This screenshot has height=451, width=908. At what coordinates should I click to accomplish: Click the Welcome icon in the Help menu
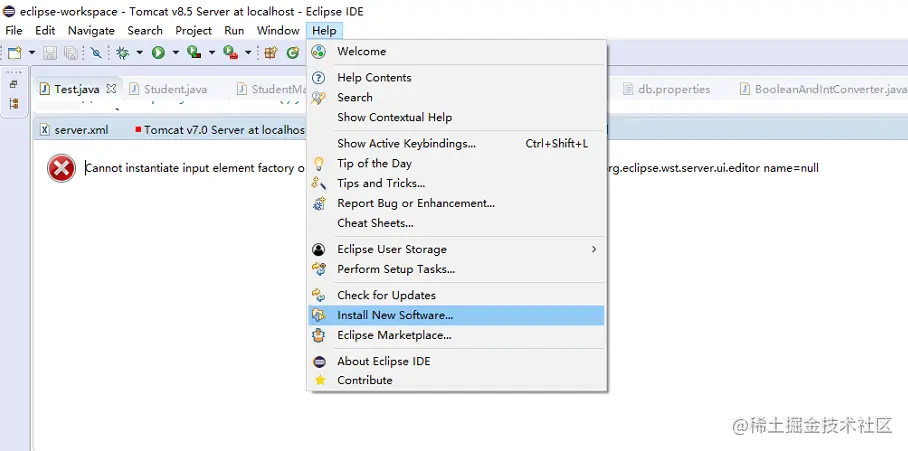tap(318, 52)
